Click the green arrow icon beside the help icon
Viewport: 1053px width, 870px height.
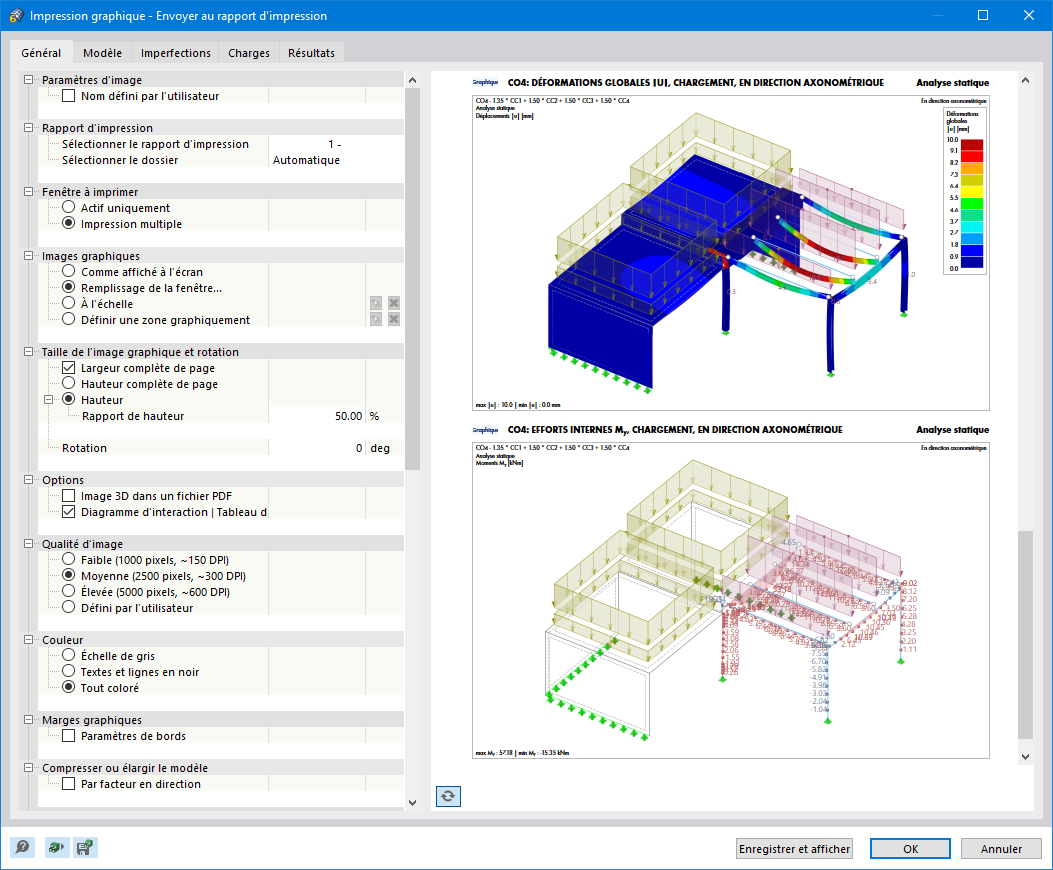point(56,847)
